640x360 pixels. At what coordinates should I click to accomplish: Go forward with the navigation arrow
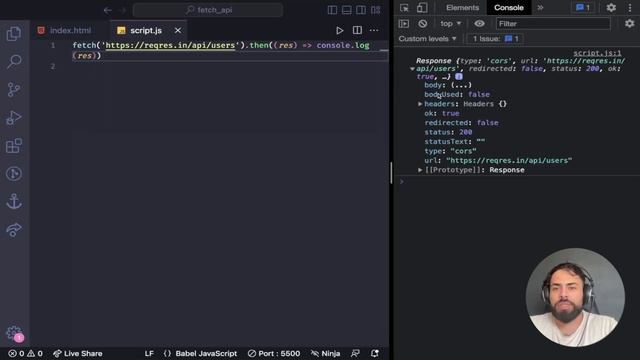[122, 10]
